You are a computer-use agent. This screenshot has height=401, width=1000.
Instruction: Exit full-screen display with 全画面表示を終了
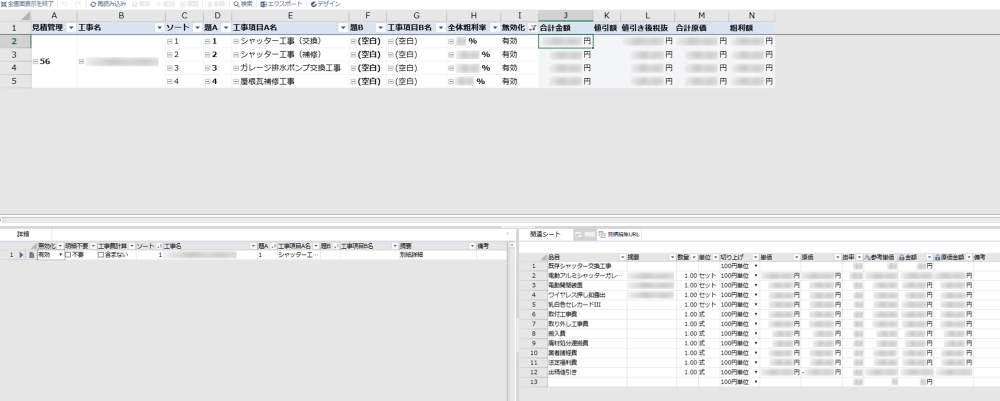[x=27, y=4]
